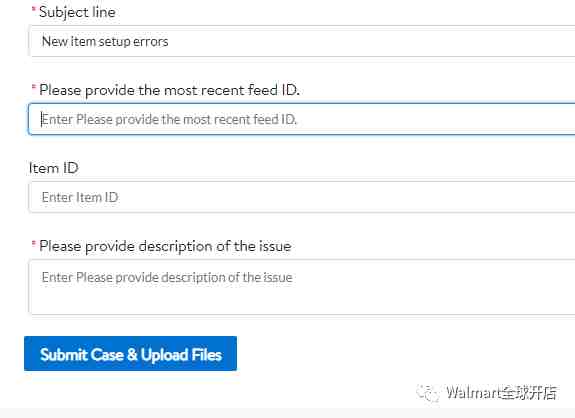Click the 'Subject line' field label

77,12
